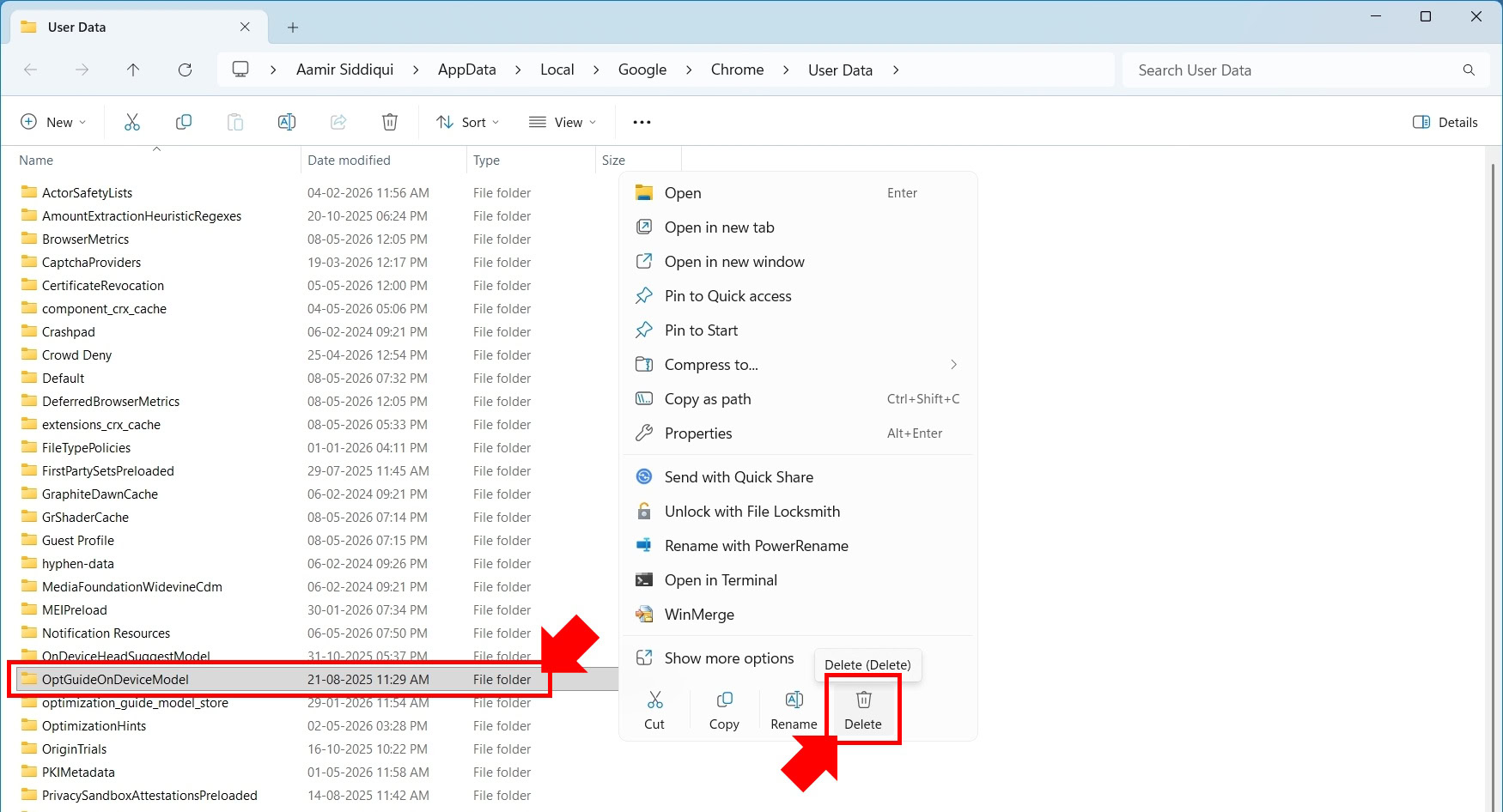Screen dimensions: 1503x812
Task: Open the New dropdown menu
Action: coord(53,122)
